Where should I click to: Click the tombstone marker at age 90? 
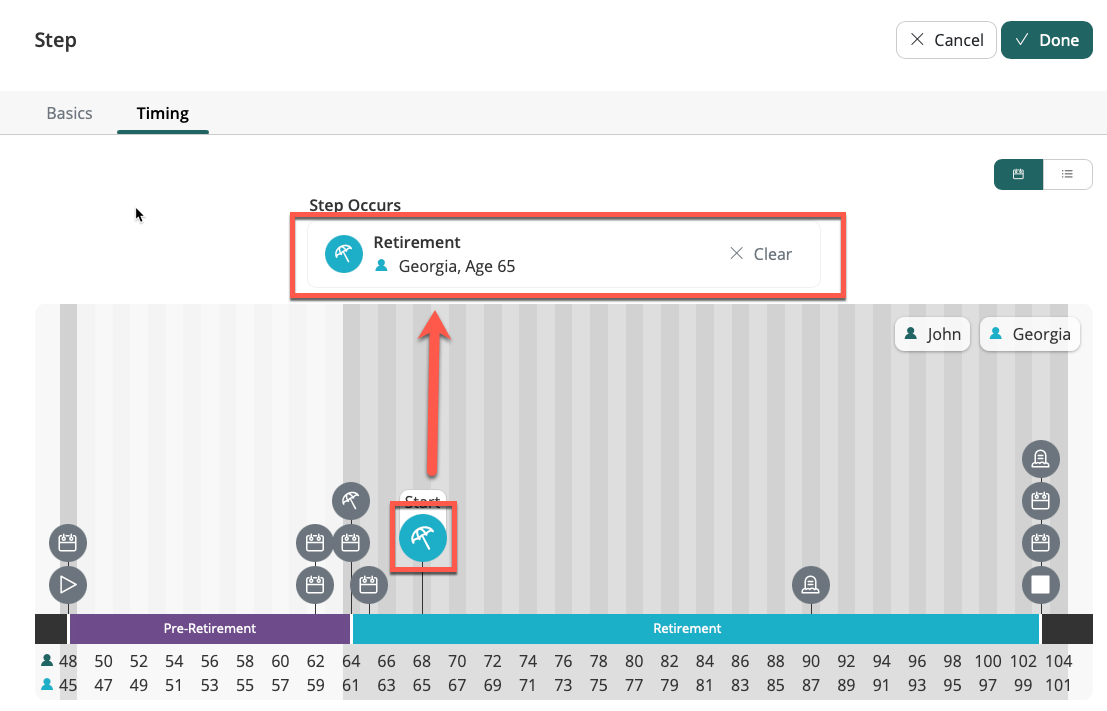[811, 584]
